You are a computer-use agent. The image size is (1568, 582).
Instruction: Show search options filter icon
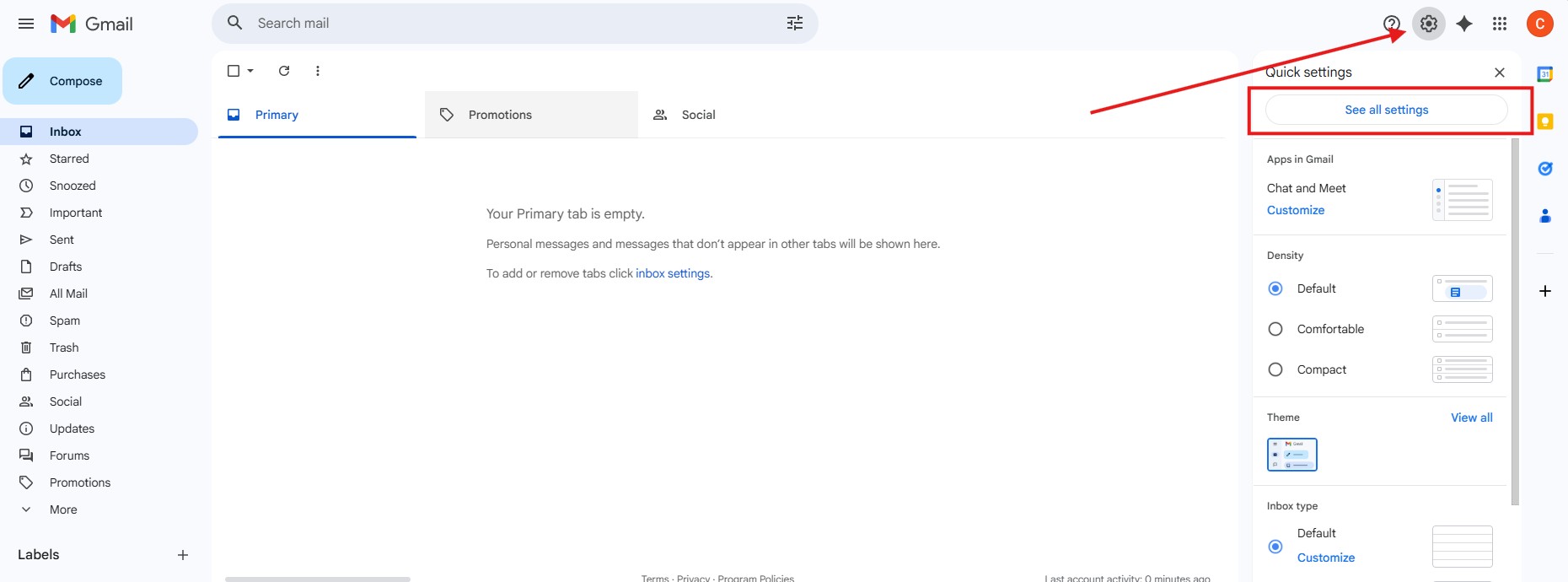[x=794, y=24]
